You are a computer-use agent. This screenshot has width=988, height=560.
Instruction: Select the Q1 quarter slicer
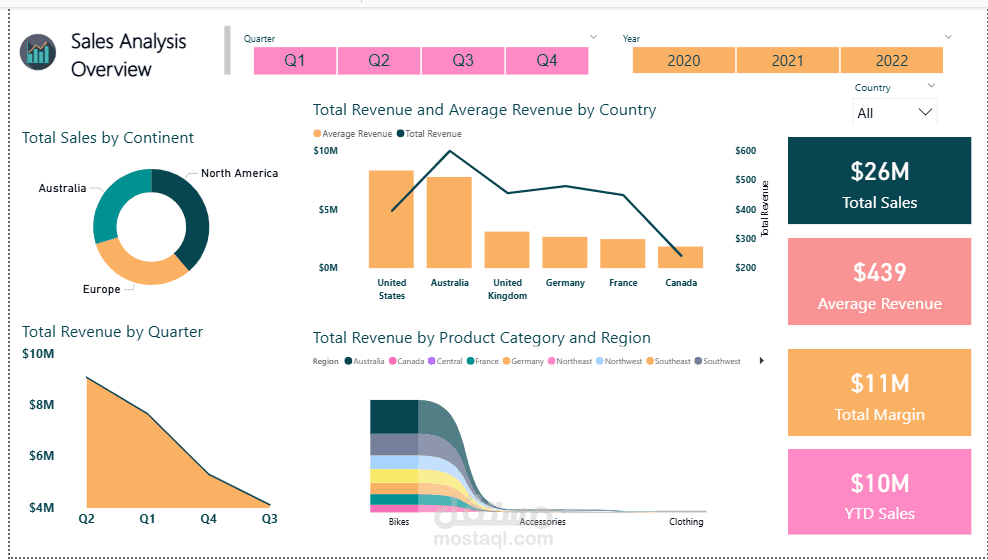[x=295, y=60]
